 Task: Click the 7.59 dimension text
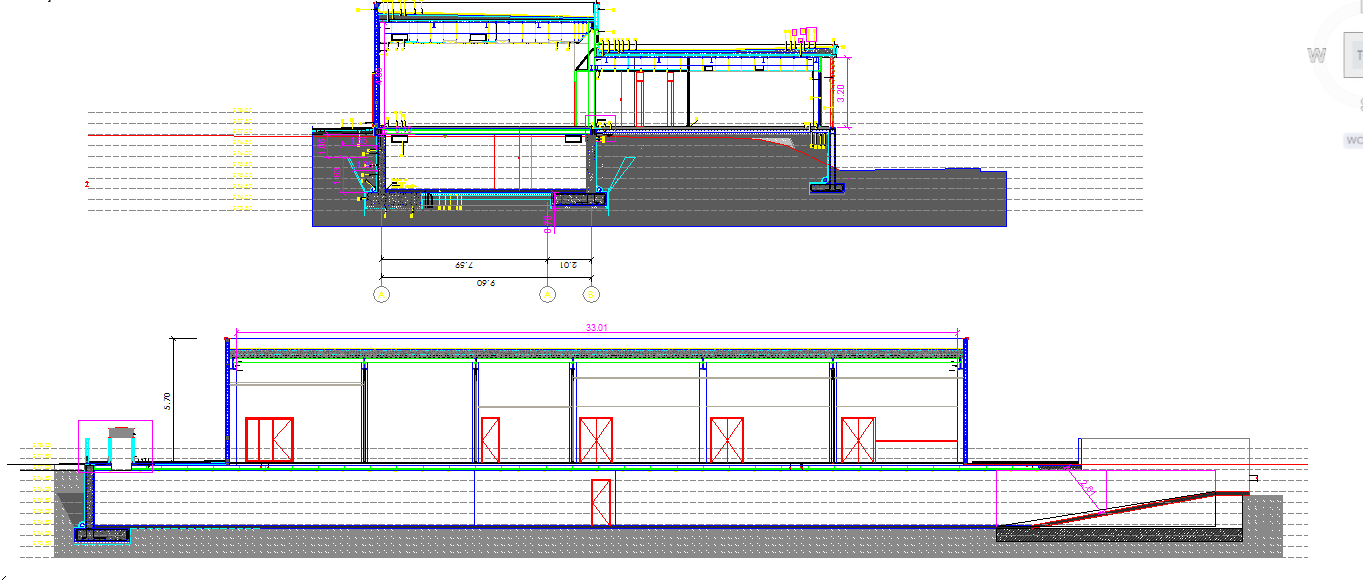tap(463, 265)
